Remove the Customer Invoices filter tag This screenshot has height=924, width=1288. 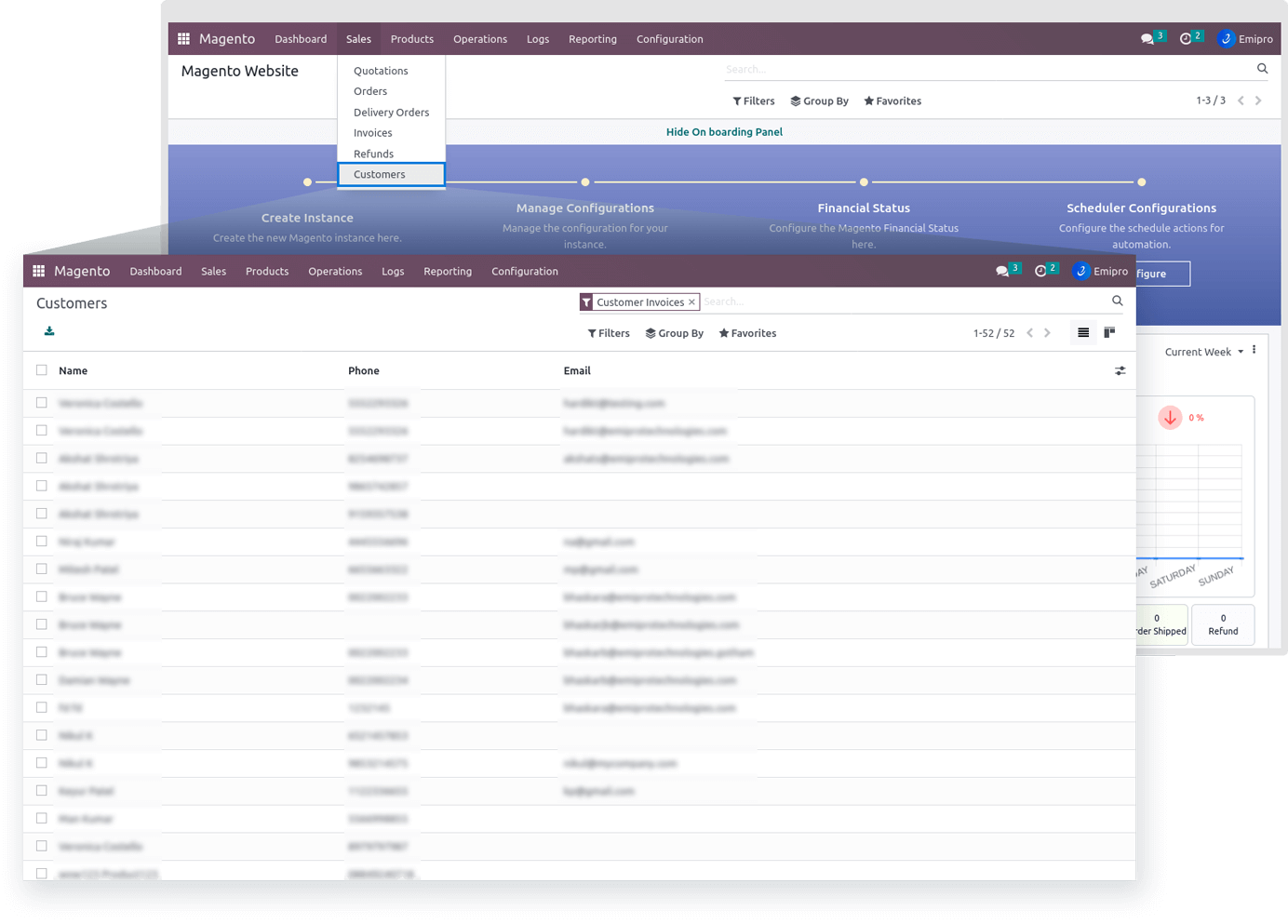pyautogui.click(x=691, y=302)
